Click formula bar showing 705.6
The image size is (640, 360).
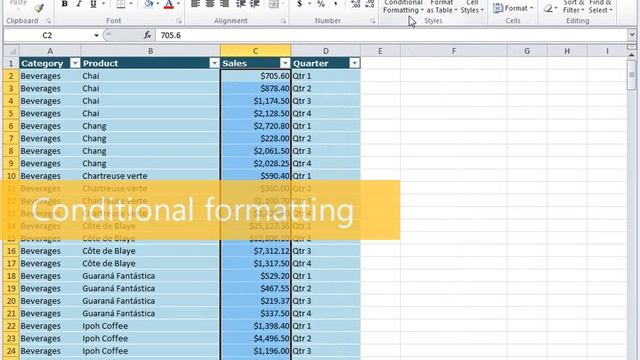click(391, 36)
